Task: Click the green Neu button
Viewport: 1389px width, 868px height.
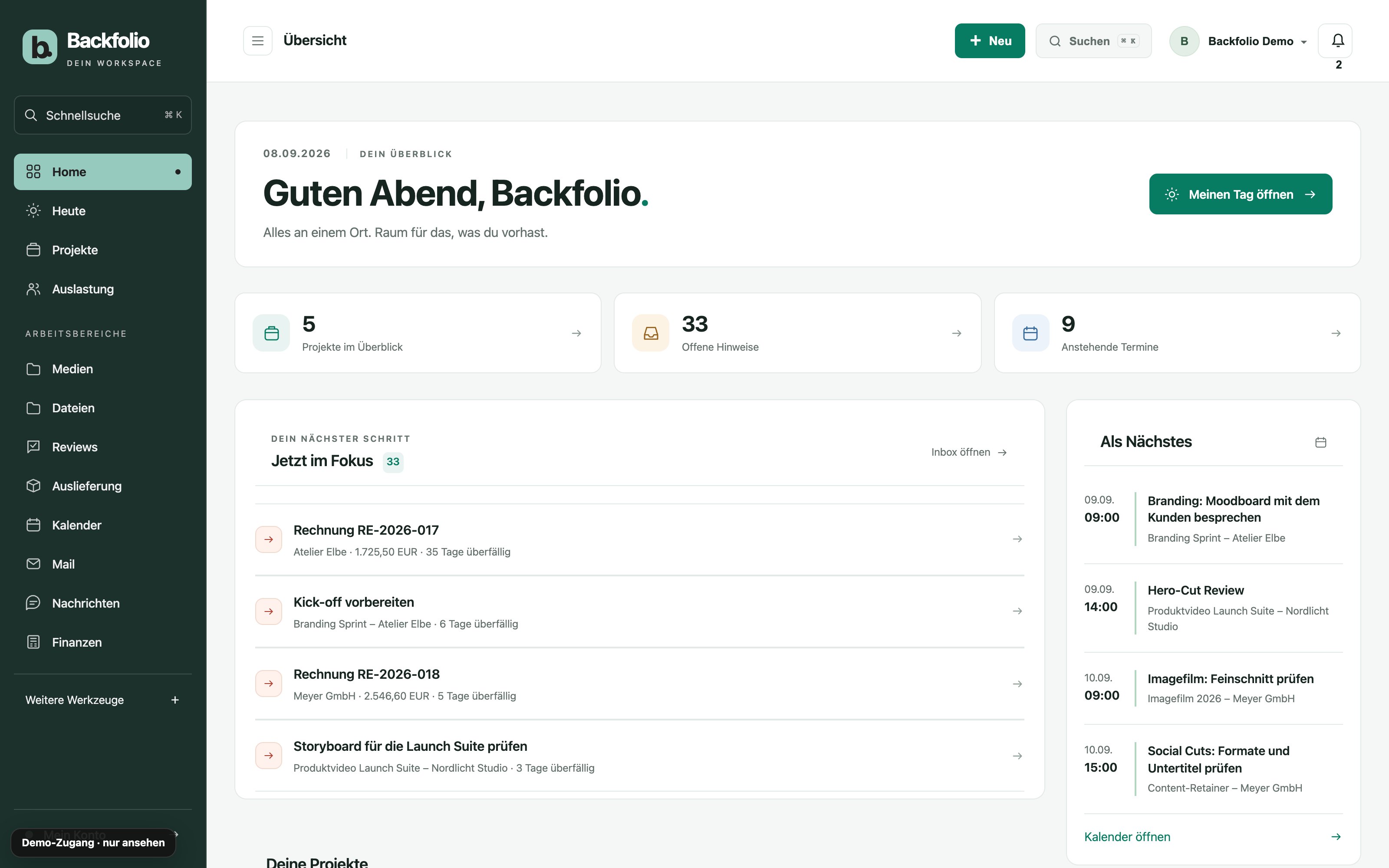Action: click(990, 41)
